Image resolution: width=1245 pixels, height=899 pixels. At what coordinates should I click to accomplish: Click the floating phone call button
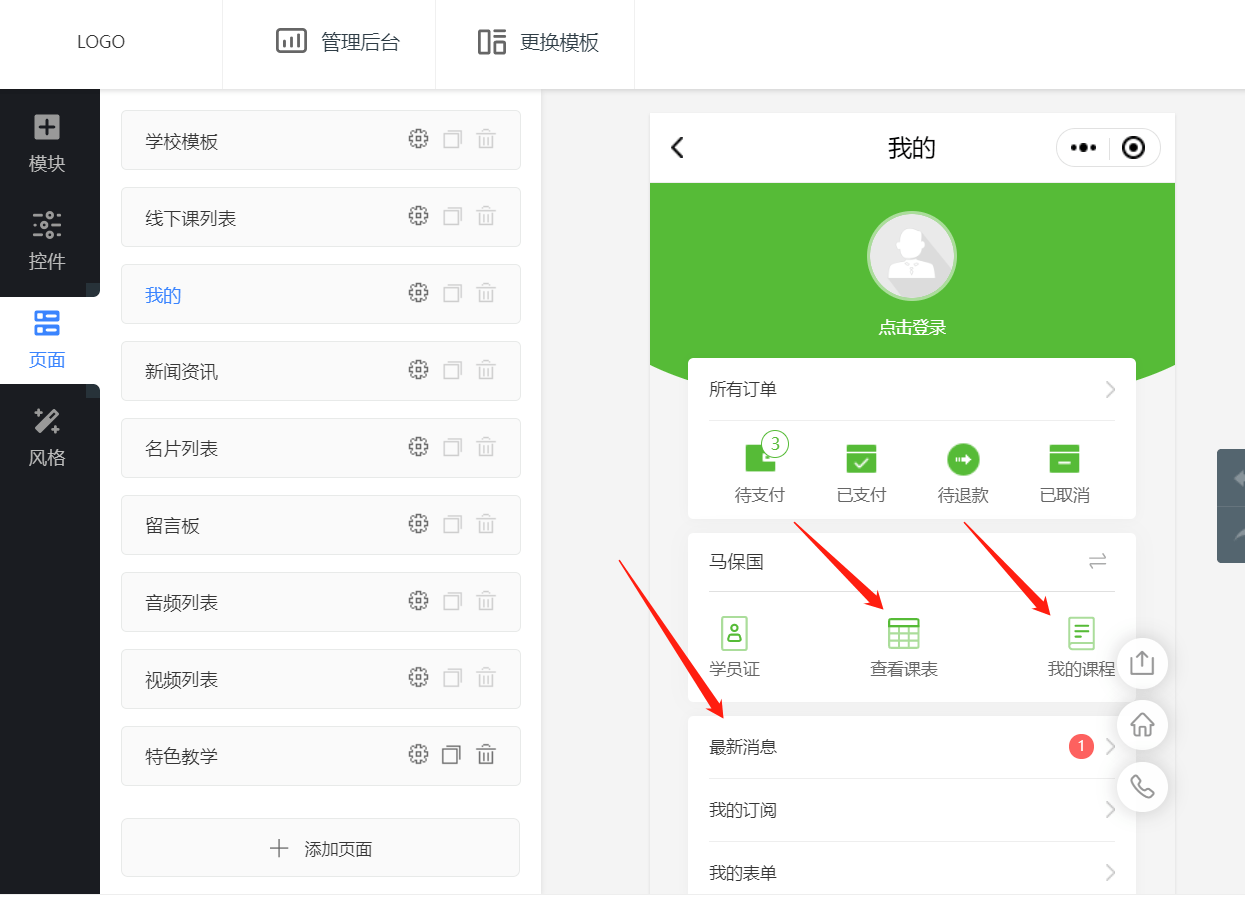click(x=1142, y=787)
